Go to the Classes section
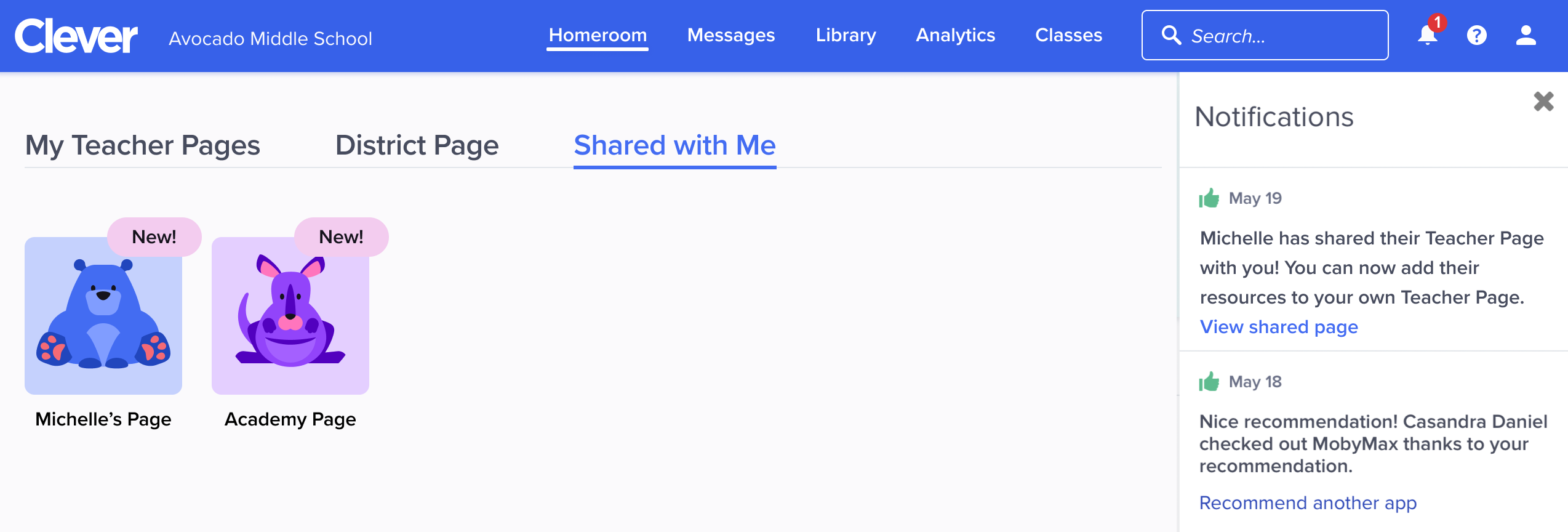1568x532 pixels. [1069, 35]
